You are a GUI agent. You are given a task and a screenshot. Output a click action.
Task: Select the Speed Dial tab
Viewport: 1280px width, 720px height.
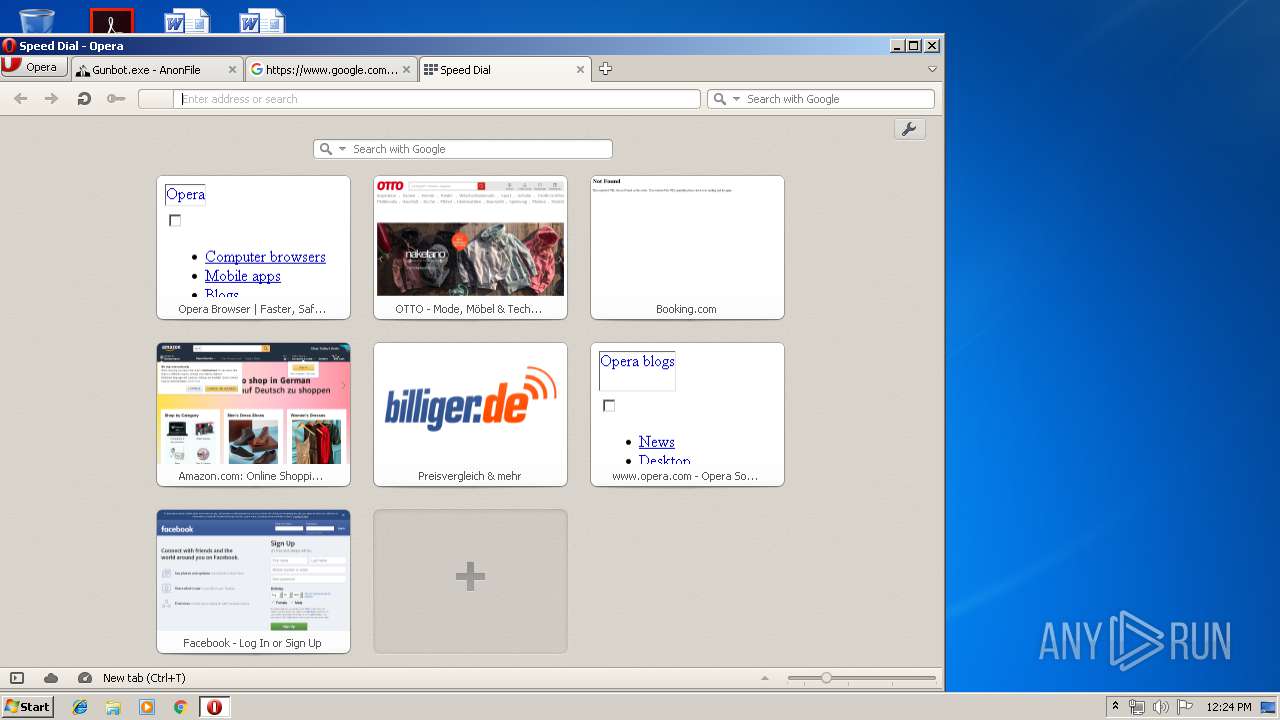505,70
